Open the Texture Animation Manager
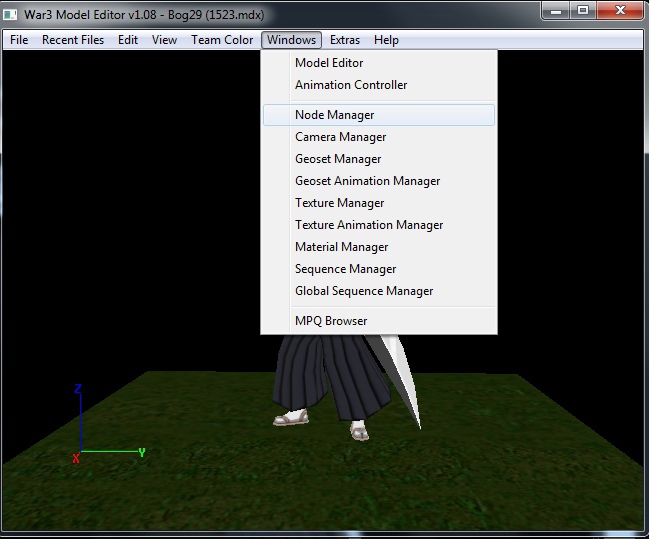 [x=379, y=224]
